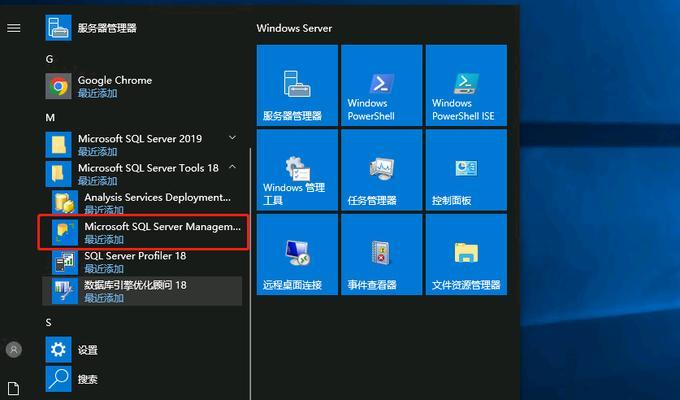
Task: Launch the Google Chrome icon
Action: tap(59, 86)
